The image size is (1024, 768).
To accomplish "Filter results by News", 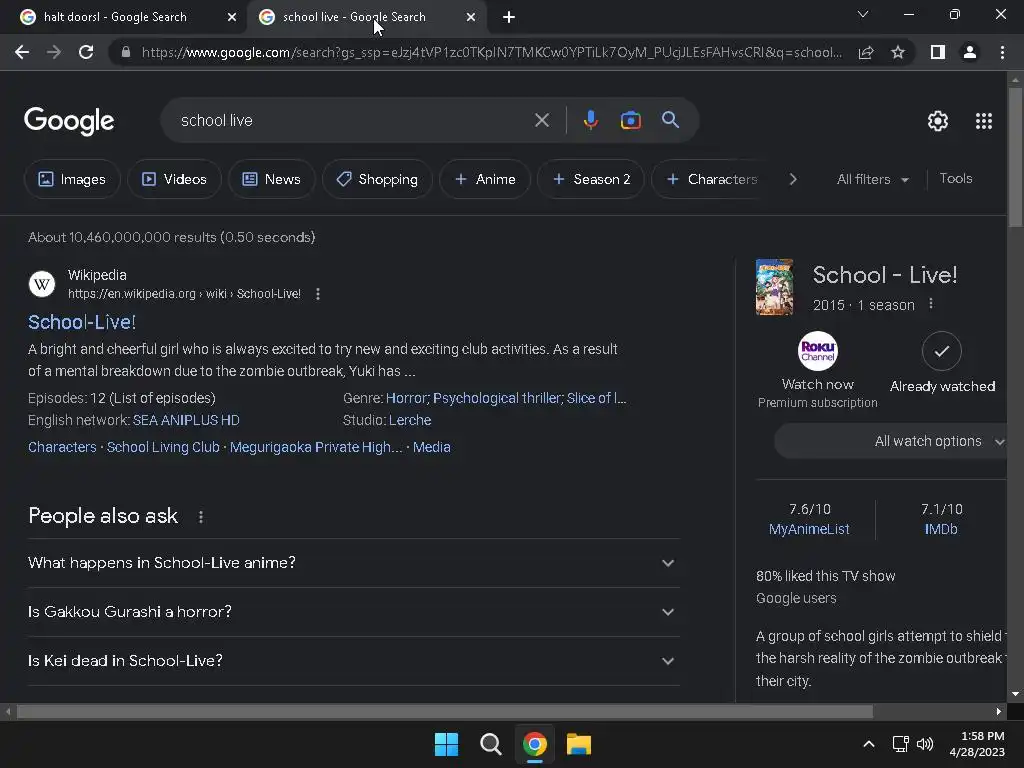I will coord(272,179).
